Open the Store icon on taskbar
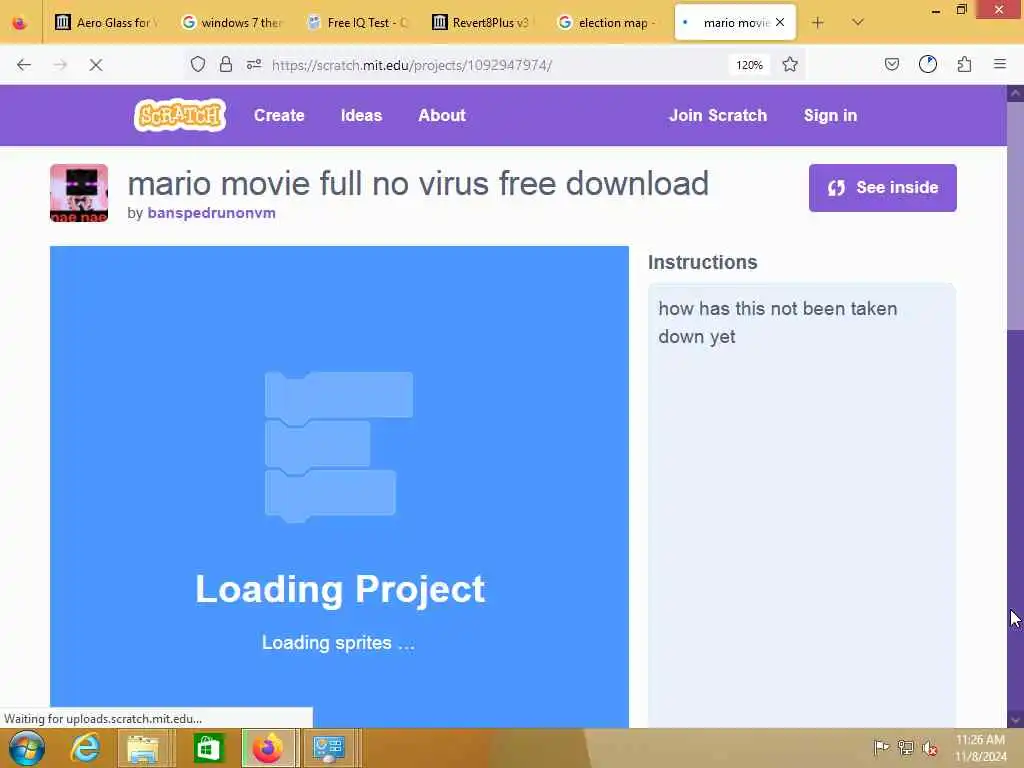 (x=208, y=748)
